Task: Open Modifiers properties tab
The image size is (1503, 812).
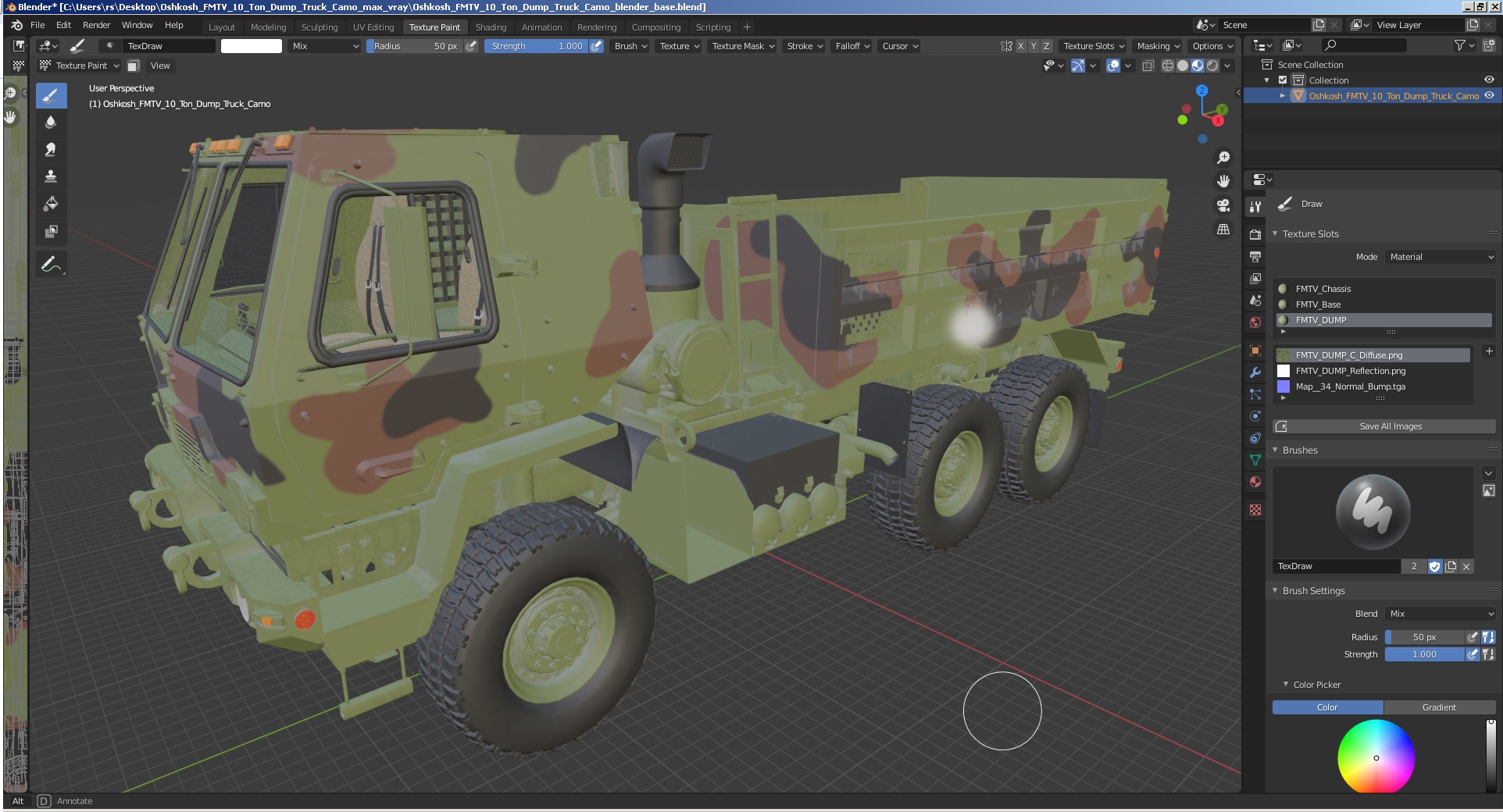Action: 1255,372
